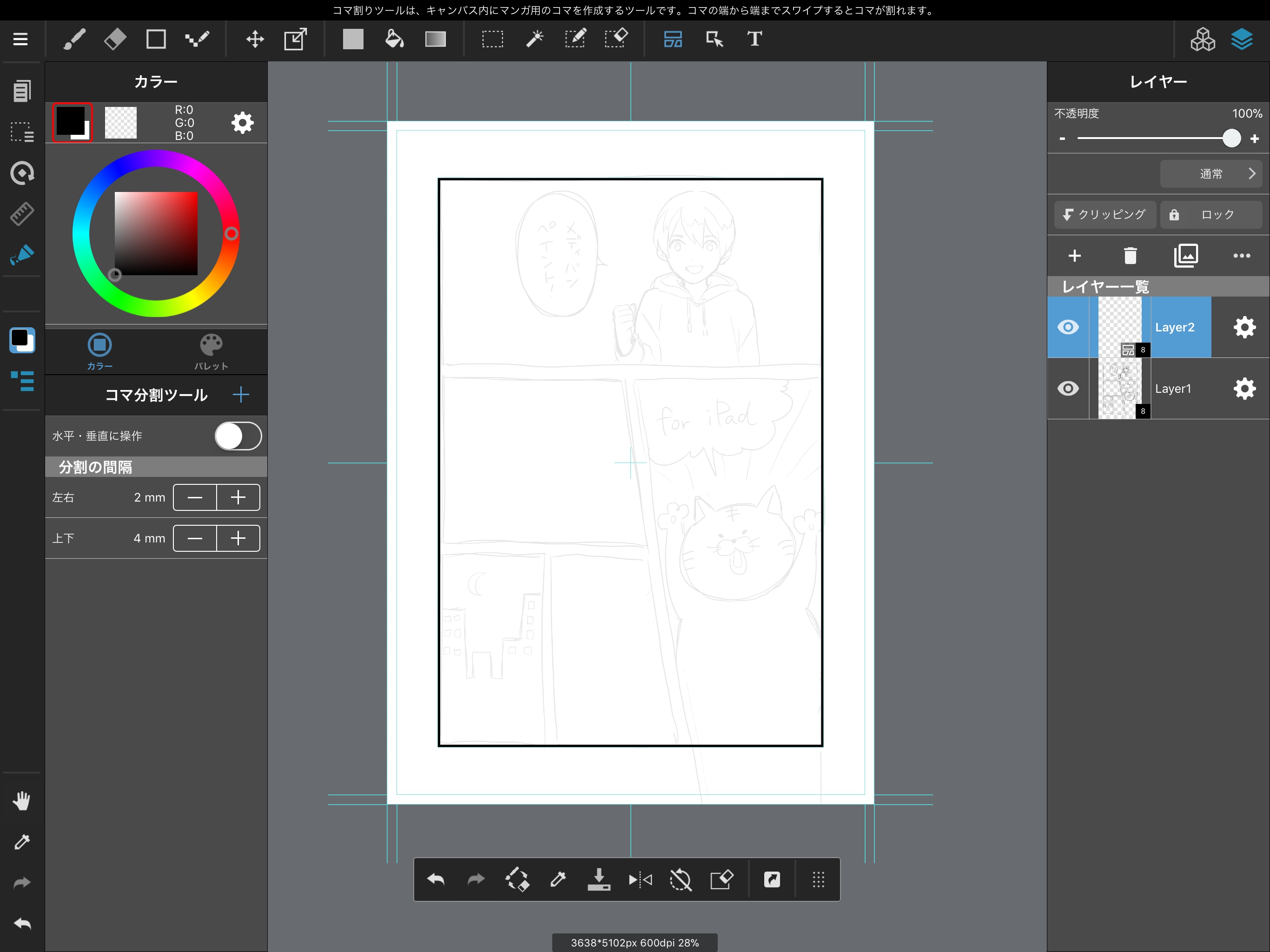Select the Brush tool in top toolbar
1270x952 pixels.
74,39
